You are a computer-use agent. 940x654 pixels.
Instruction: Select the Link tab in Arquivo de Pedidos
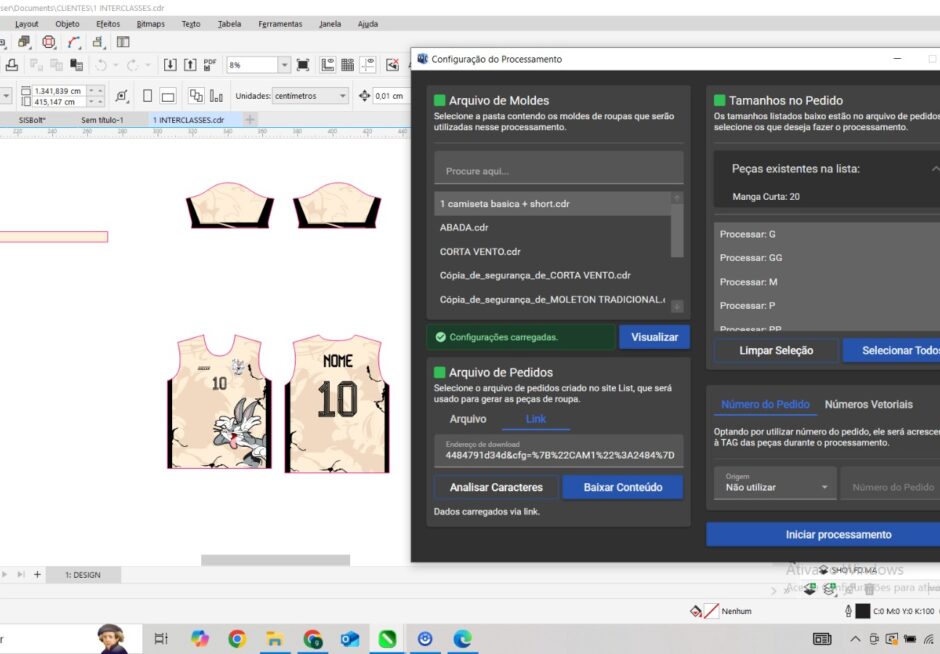pos(535,419)
